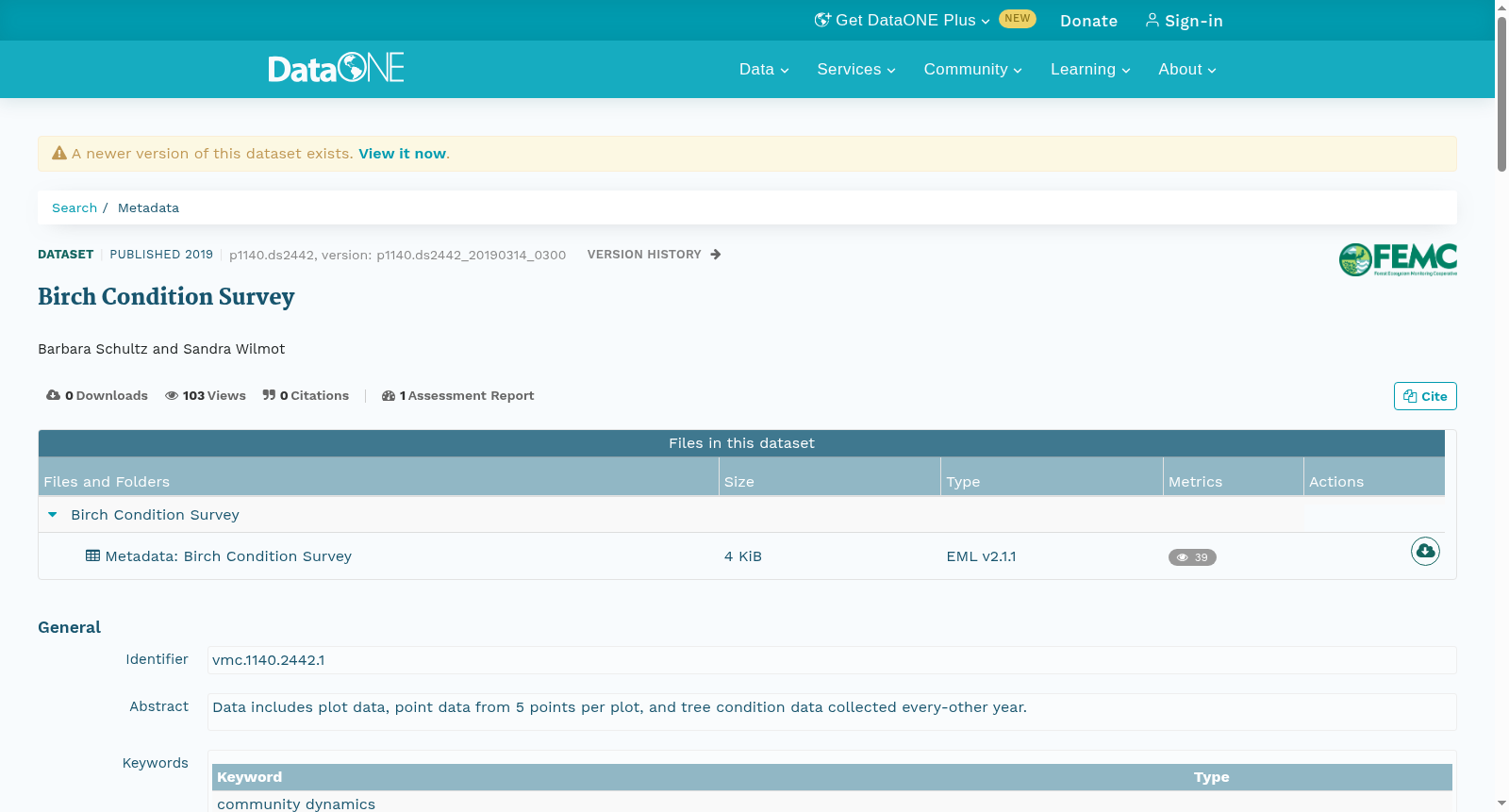This screenshot has height=812, width=1509.
Task: Click the FEMC logo
Action: (x=1398, y=259)
